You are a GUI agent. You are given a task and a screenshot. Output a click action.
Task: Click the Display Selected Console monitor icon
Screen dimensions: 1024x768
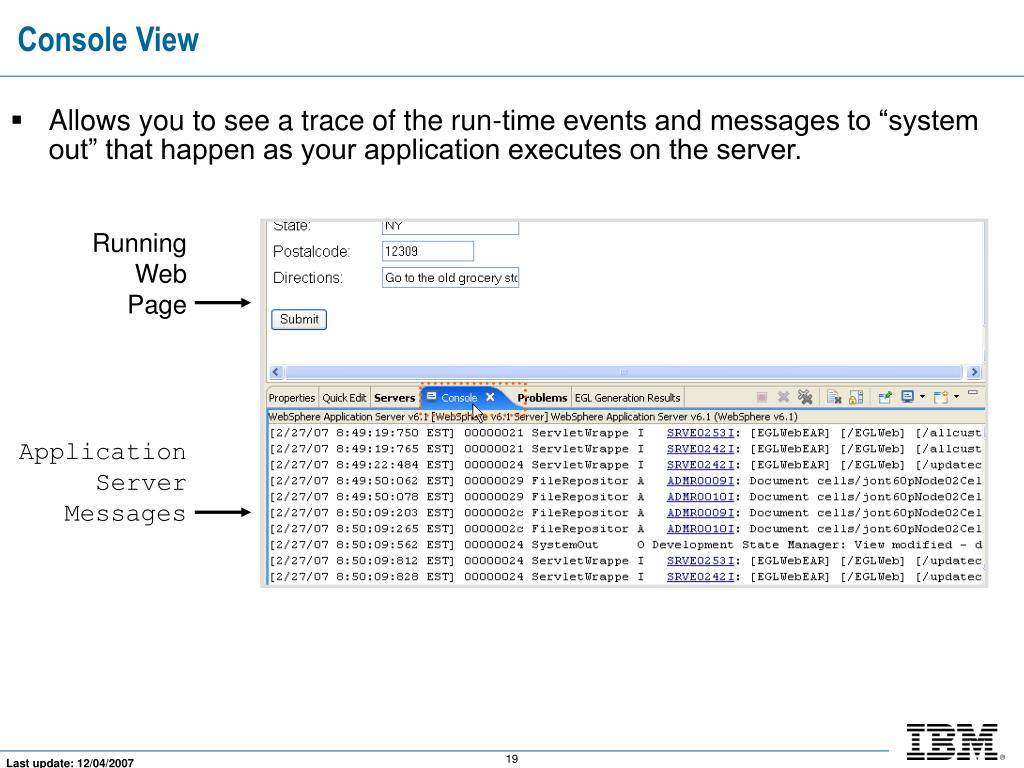click(907, 396)
